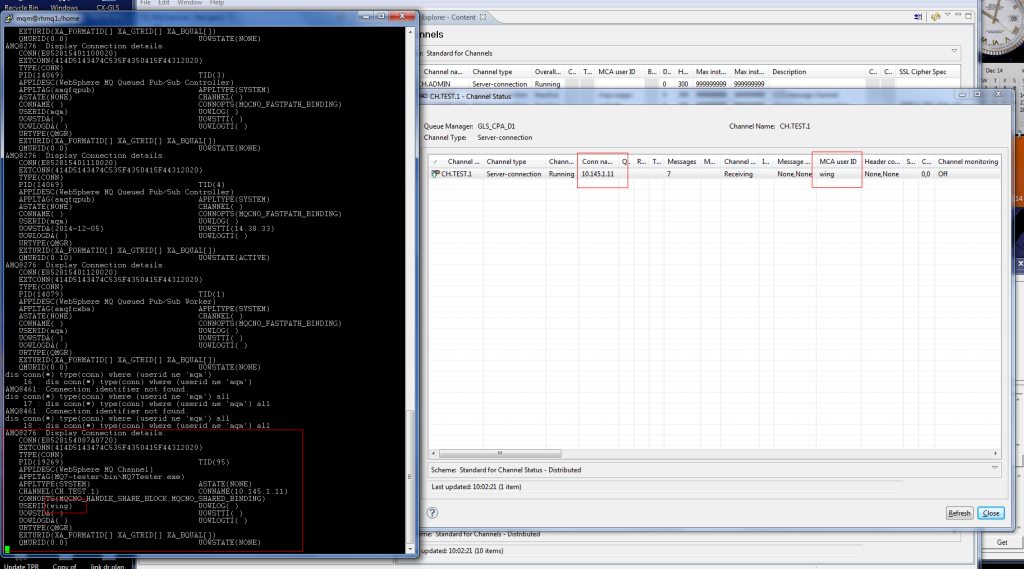The image size is (1024, 569).
Task: Click CHANNEL(CH.TEST.1) text in terminal
Action: [59, 491]
